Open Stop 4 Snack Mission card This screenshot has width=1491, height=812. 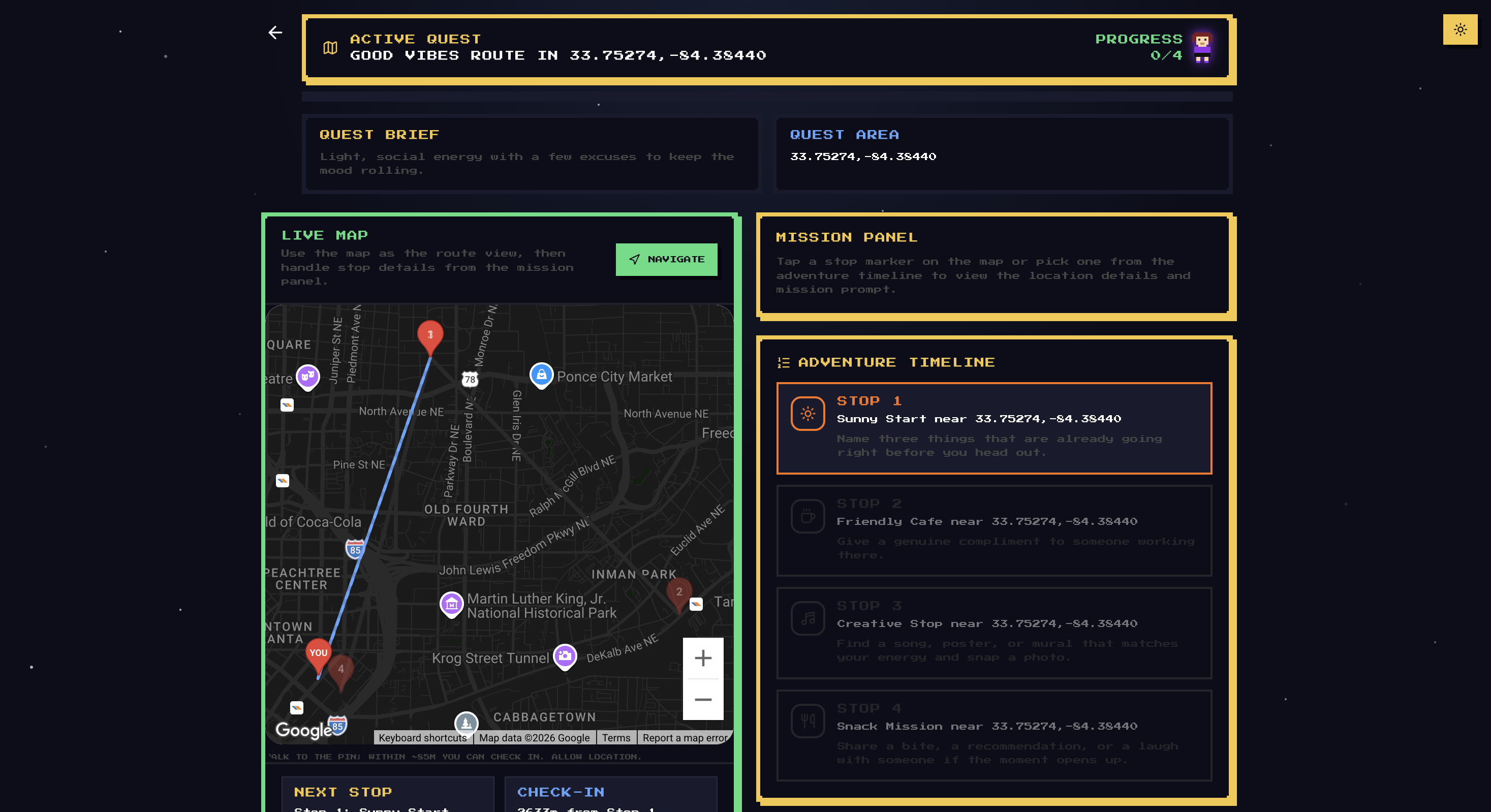[x=994, y=735]
